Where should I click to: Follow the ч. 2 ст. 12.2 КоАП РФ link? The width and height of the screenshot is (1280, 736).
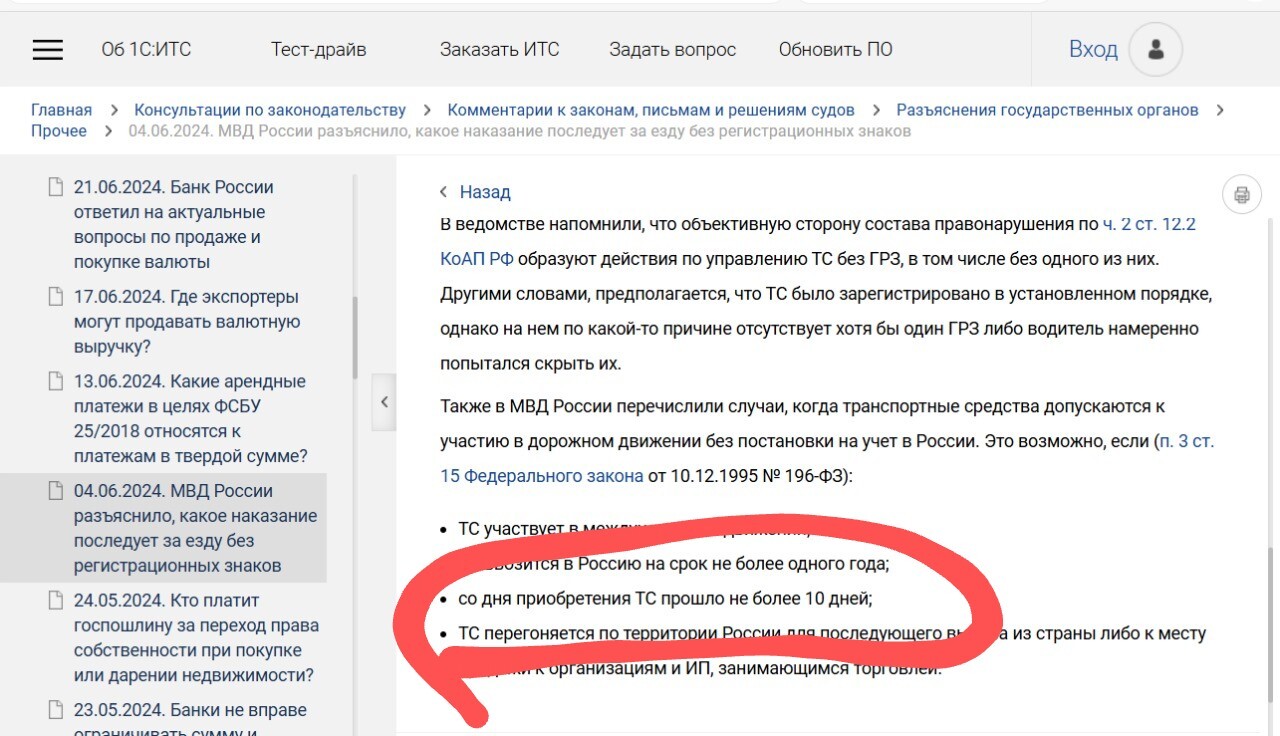1149,224
